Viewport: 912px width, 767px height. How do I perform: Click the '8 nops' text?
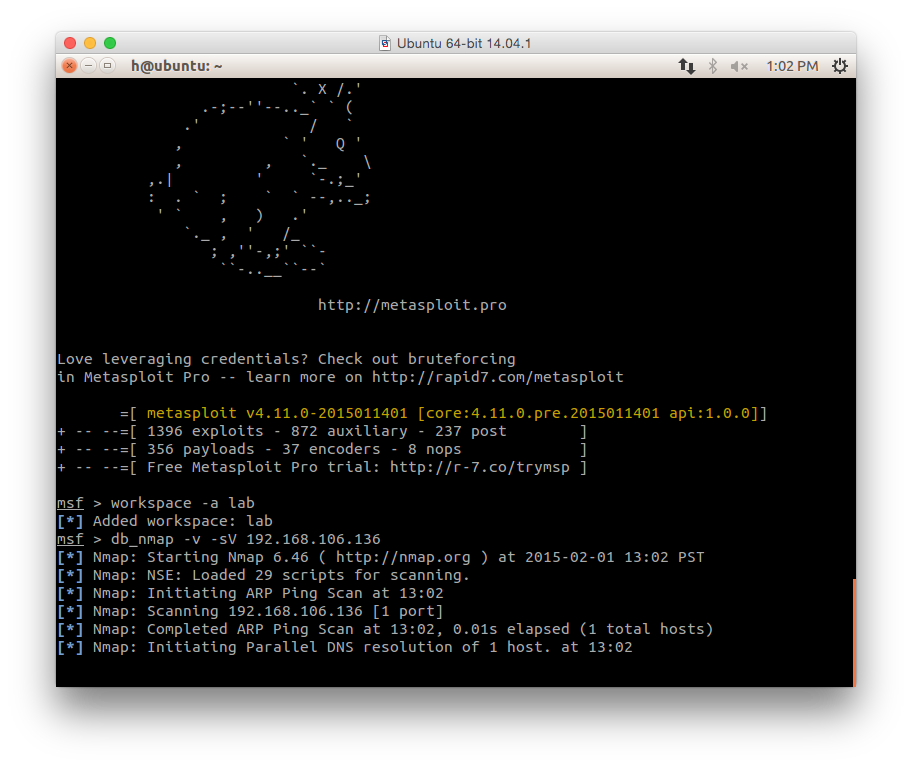click(434, 450)
